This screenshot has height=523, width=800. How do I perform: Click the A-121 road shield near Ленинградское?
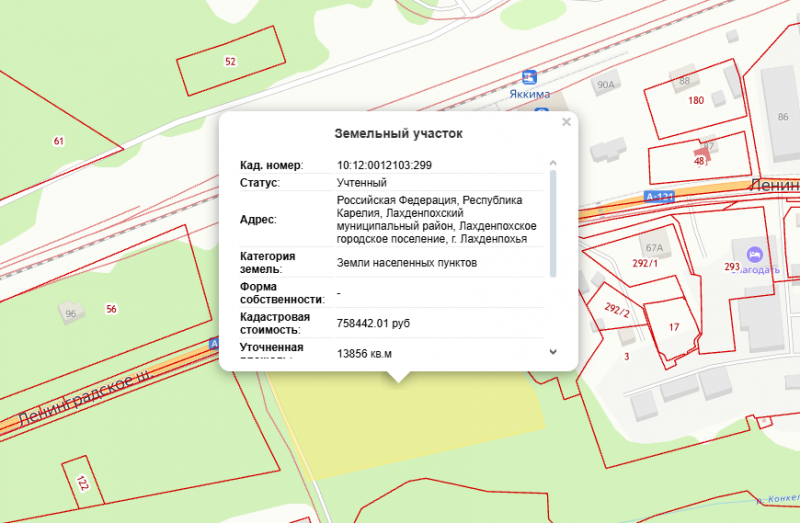[659, 196]
